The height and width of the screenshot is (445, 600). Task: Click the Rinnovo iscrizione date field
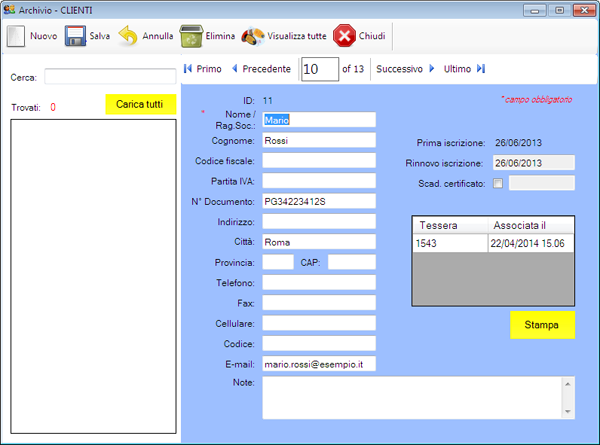point(534,163)
